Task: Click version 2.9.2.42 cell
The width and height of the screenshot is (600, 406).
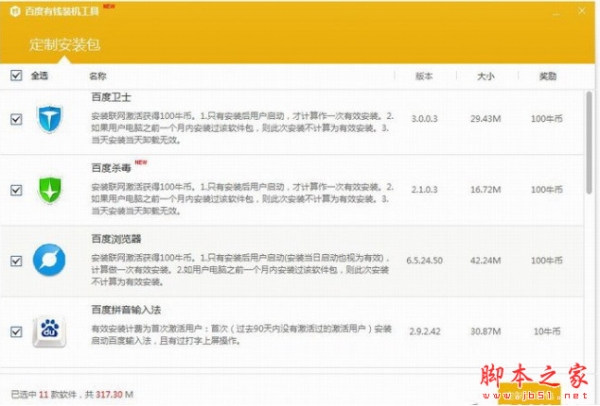Action: pos(425,331)
